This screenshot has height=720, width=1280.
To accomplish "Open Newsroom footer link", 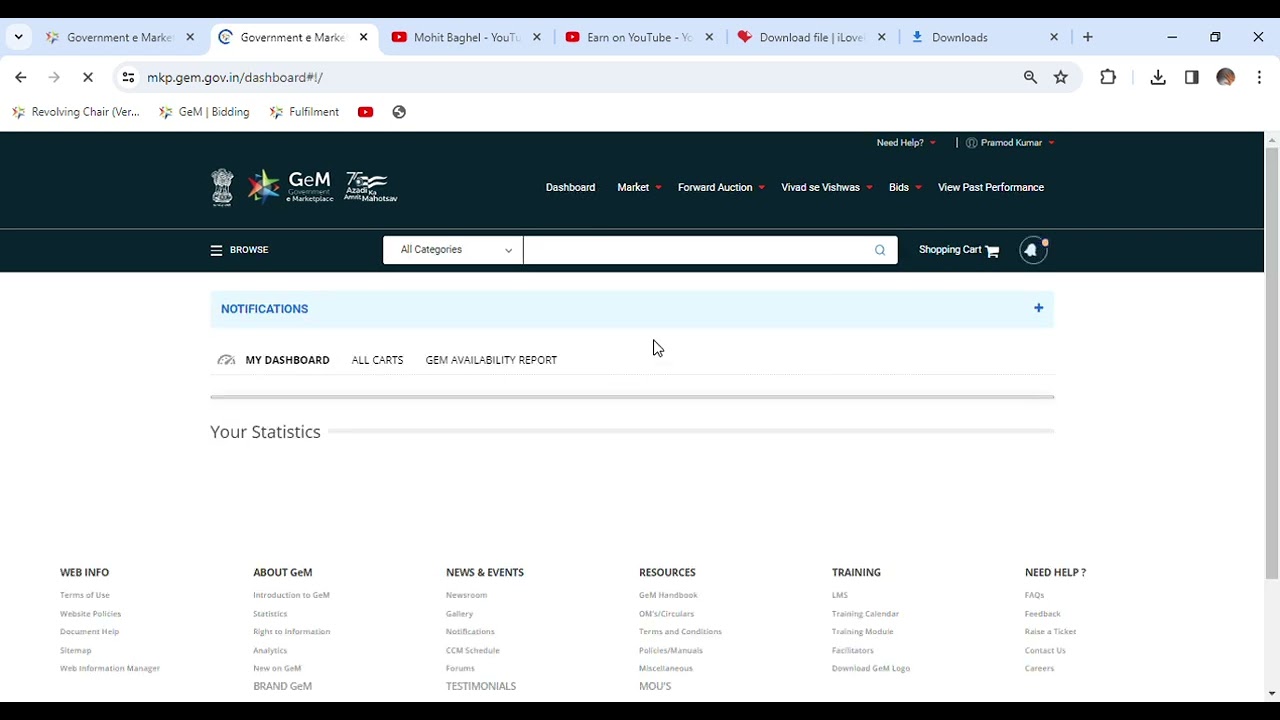I will tap(466, 595).
